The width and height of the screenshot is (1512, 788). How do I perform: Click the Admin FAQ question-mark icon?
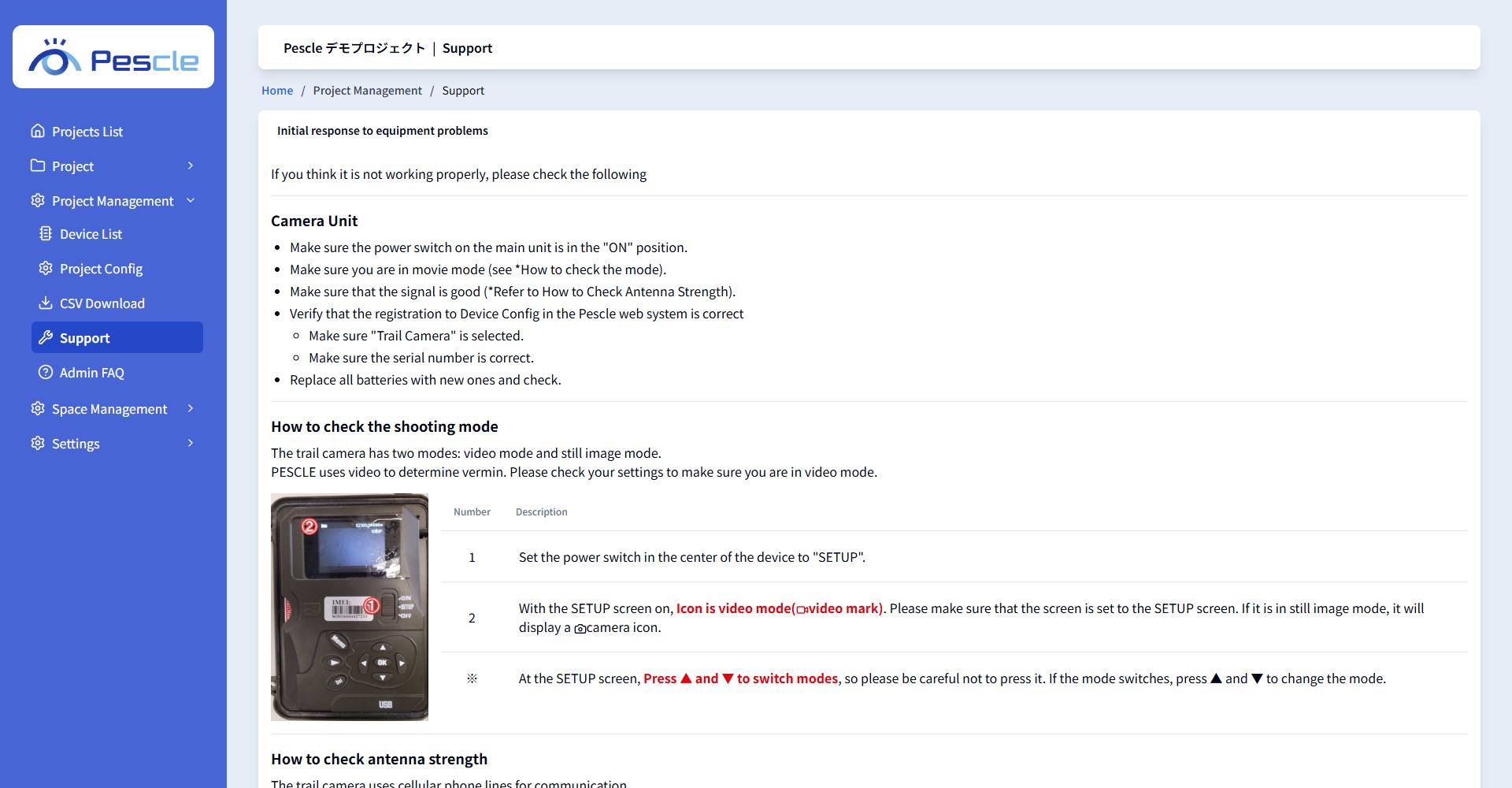click(x=46, y=372)
